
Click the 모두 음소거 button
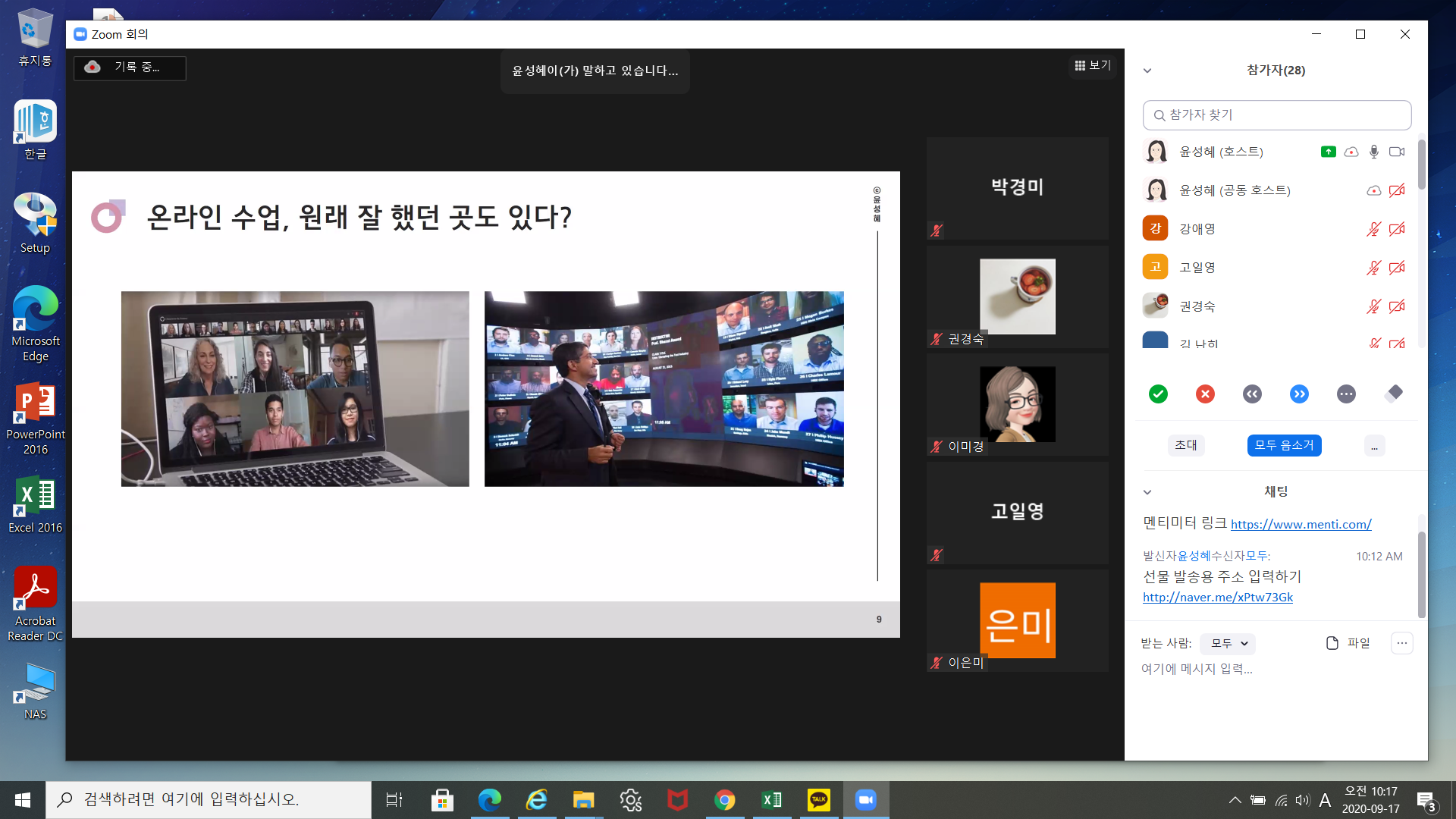(1284, 445)
